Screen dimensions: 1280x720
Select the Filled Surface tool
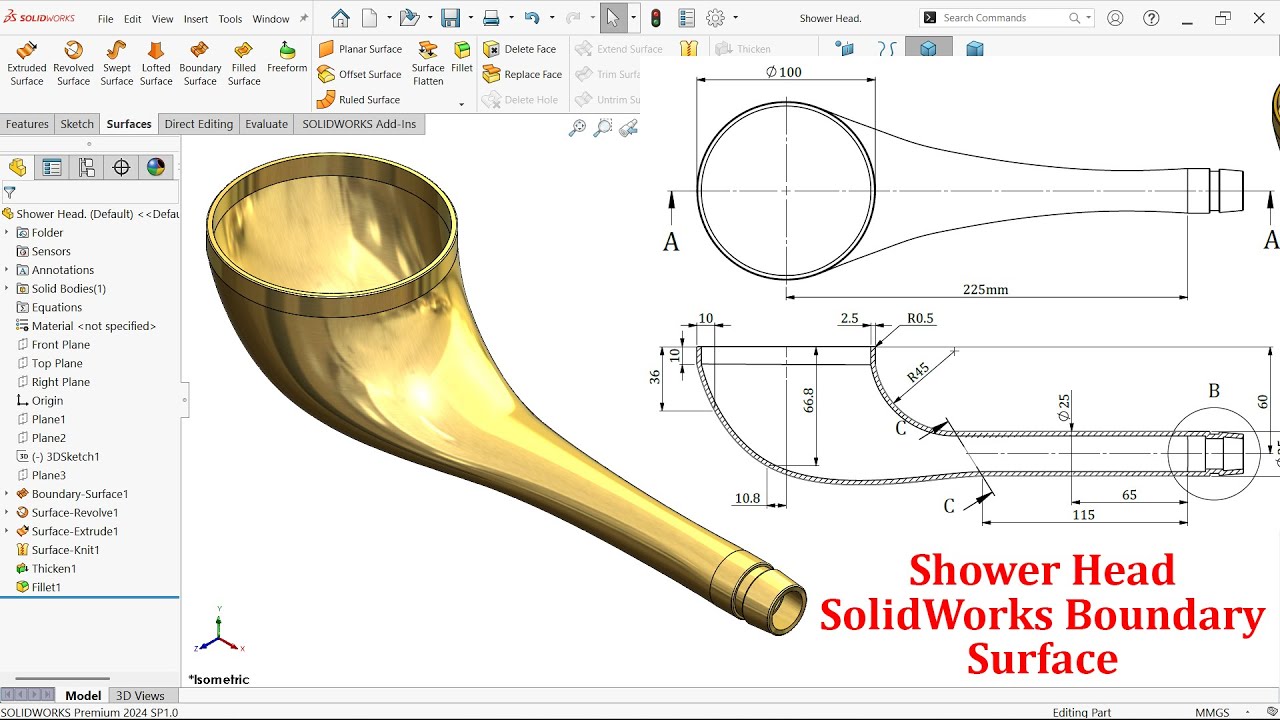[244, 64]
